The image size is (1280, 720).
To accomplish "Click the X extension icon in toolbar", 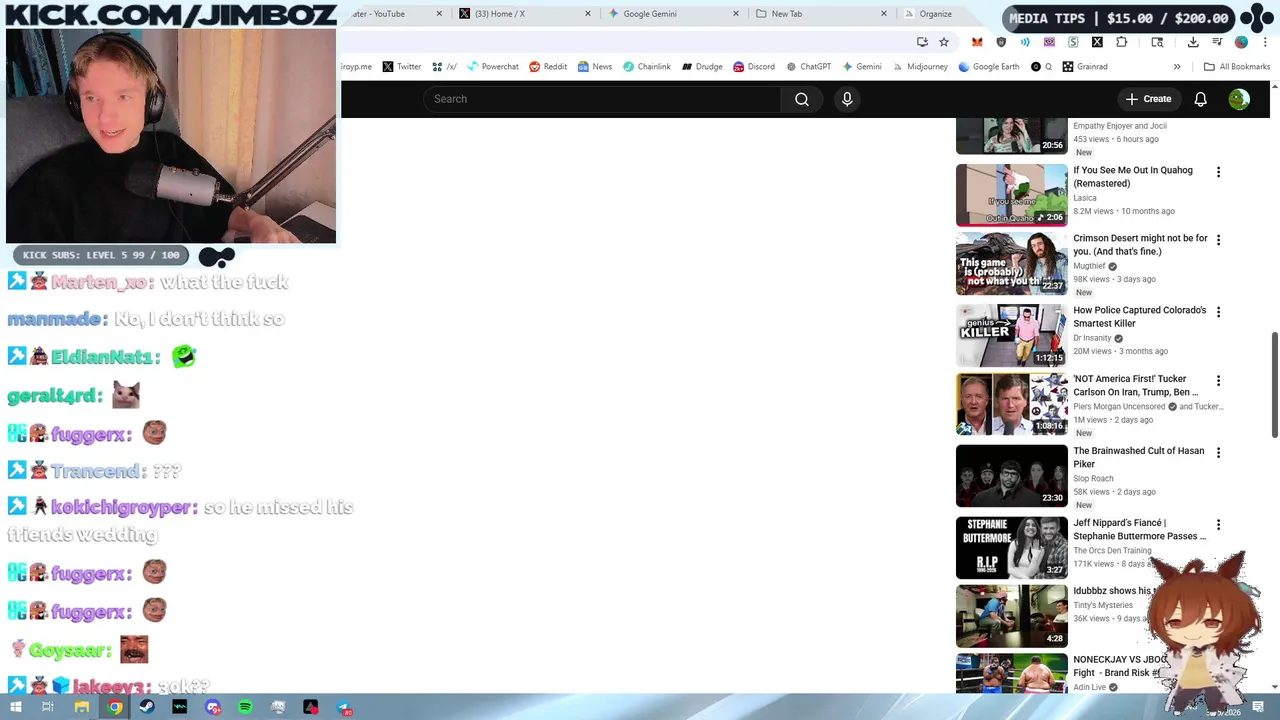I will [x=1097, y=42].
